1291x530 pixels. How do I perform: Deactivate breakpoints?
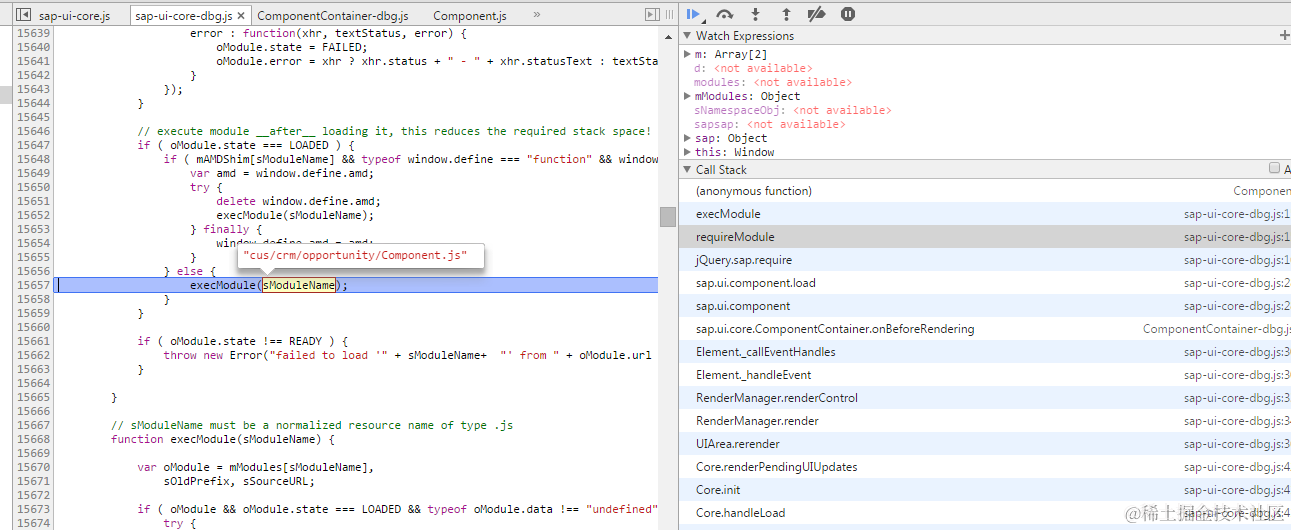(817, 14)
